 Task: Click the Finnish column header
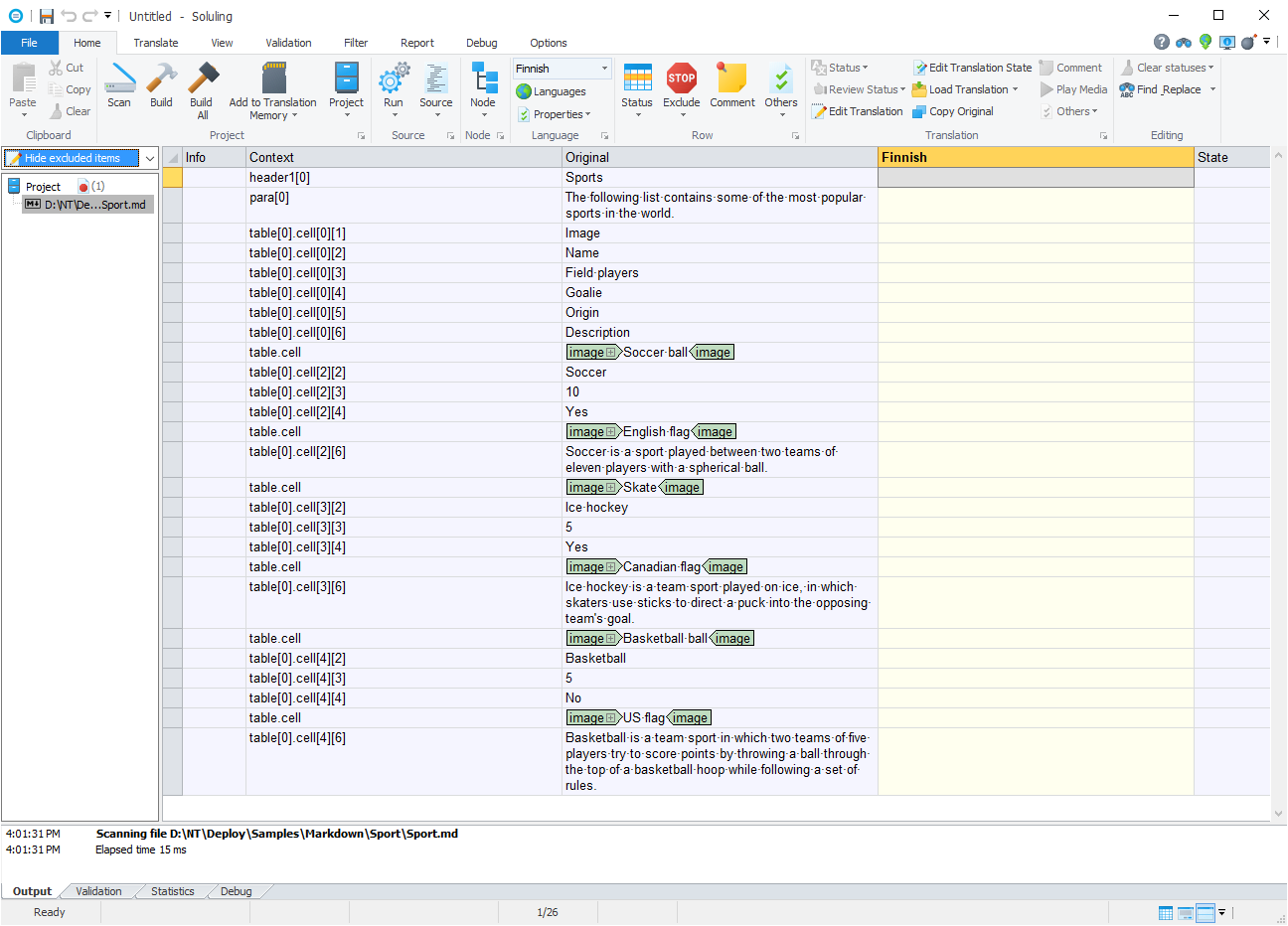pyautogui.click(x=1036, y=157)
